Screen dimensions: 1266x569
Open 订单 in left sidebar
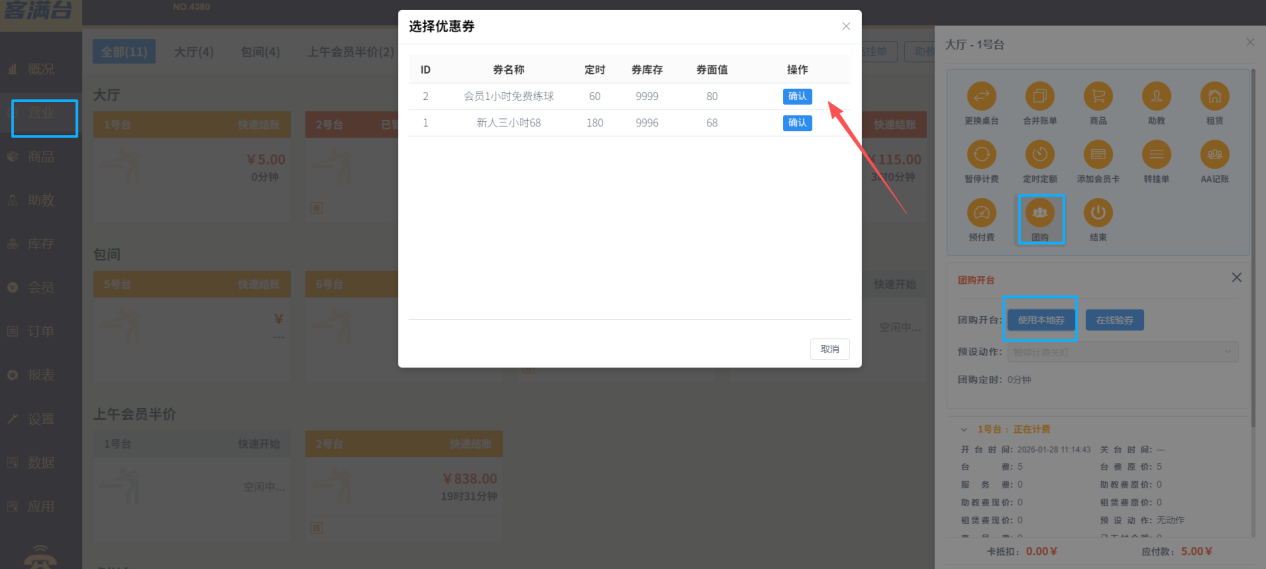[x=41, y=331]
